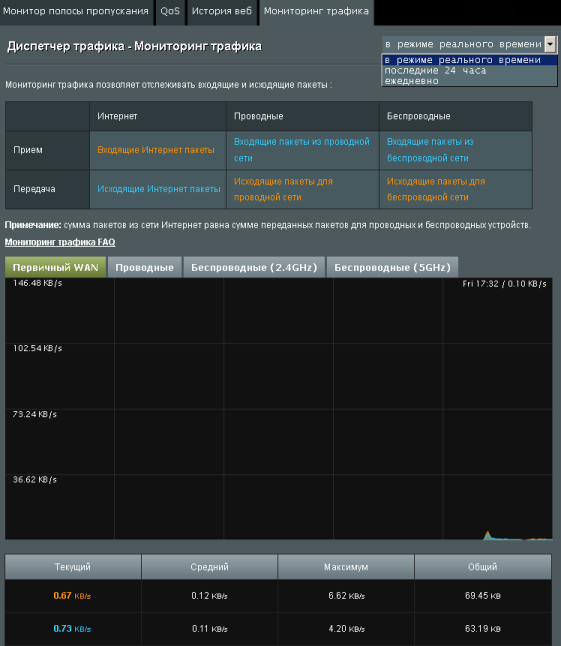The image size is (561, 646).
Task: Click the Общий column header
Action: tap(483, 567)
